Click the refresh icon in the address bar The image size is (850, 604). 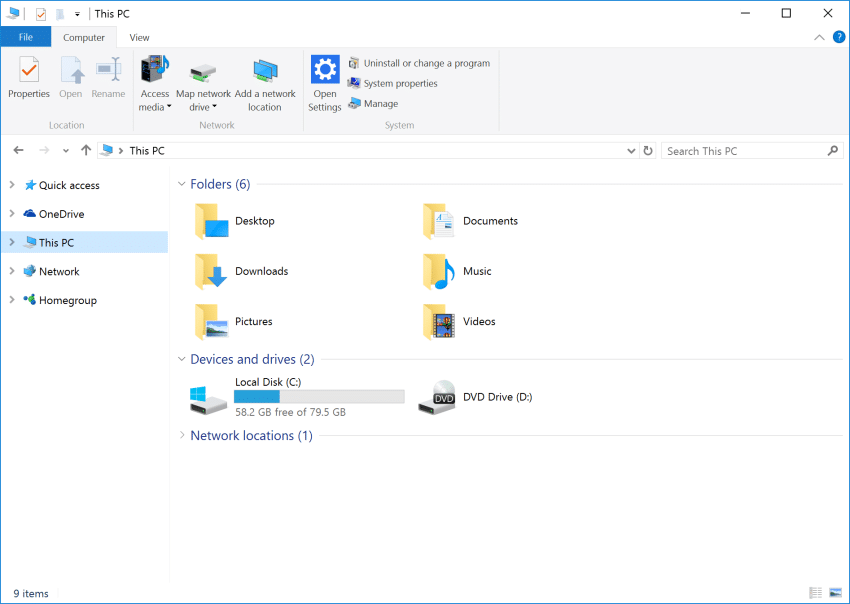pos(648,150)
